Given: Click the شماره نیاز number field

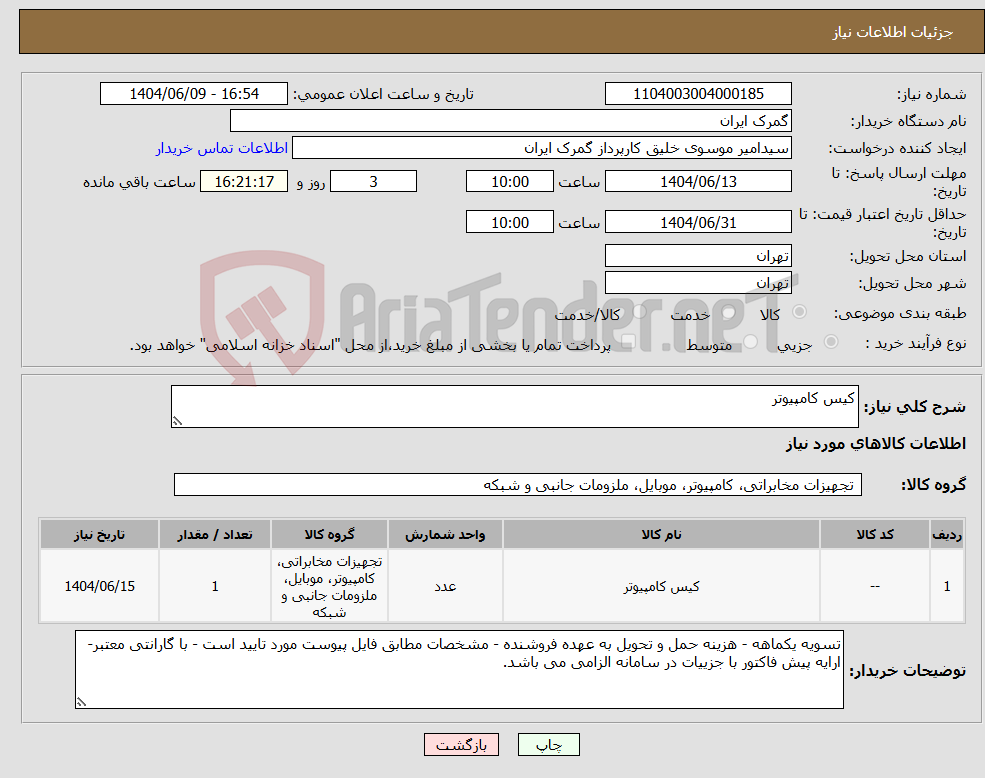Looking at the screenshot, I should [x=698, y=93].
